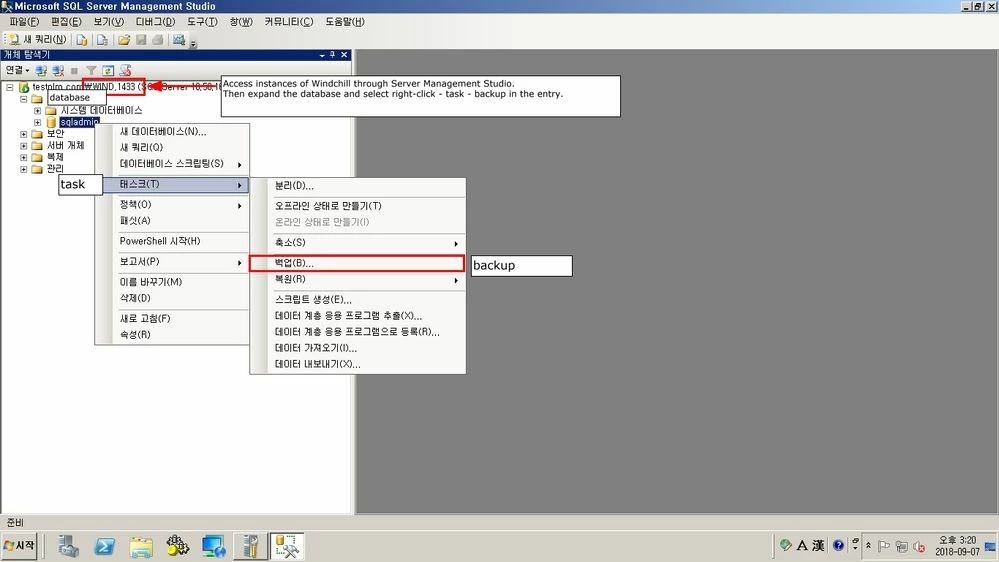Choose 새 데이터베이스(N)... in context menu
This screenshot has height=562, width=999.
tap(172, 131)
